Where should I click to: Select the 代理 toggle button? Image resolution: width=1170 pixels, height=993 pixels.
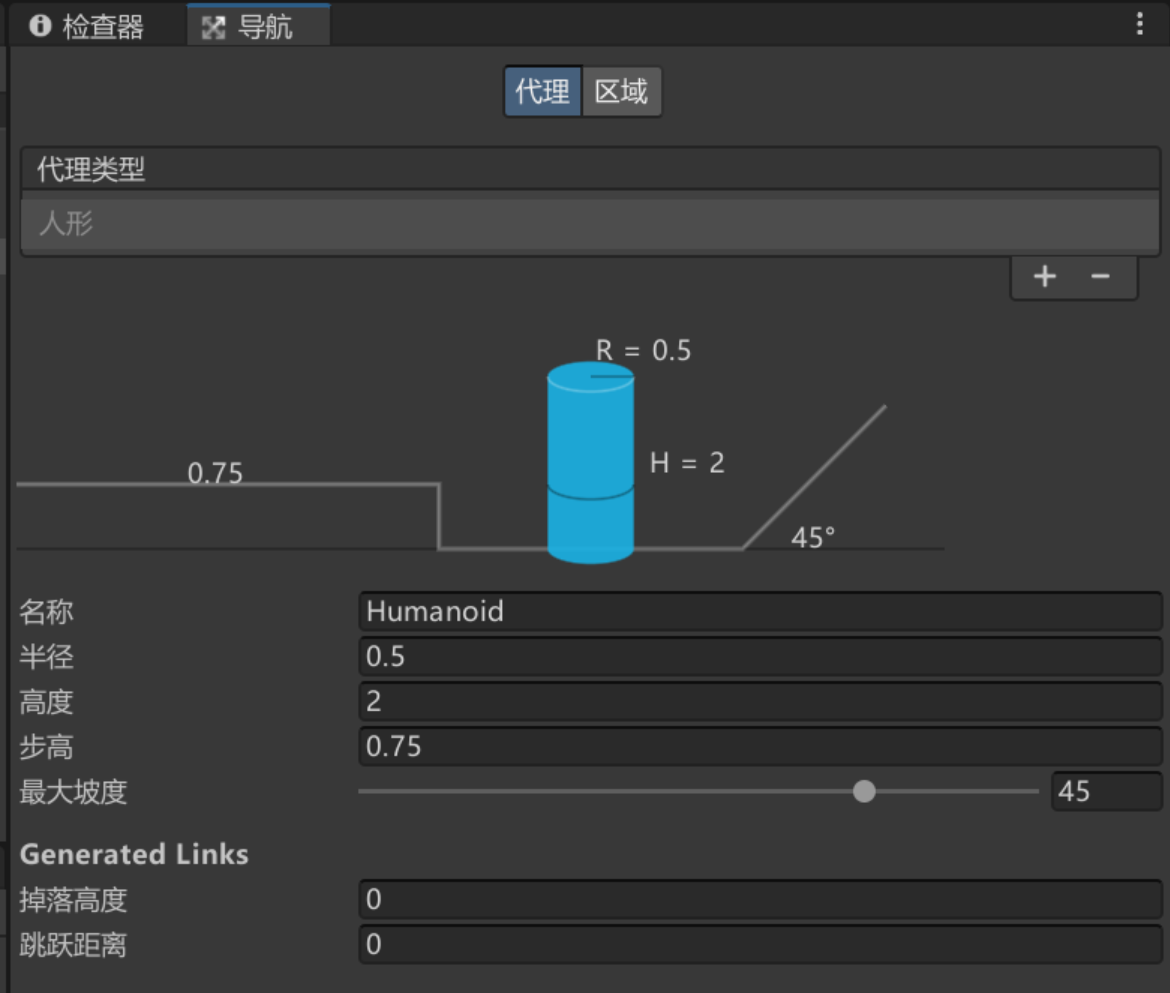(542, 92)
